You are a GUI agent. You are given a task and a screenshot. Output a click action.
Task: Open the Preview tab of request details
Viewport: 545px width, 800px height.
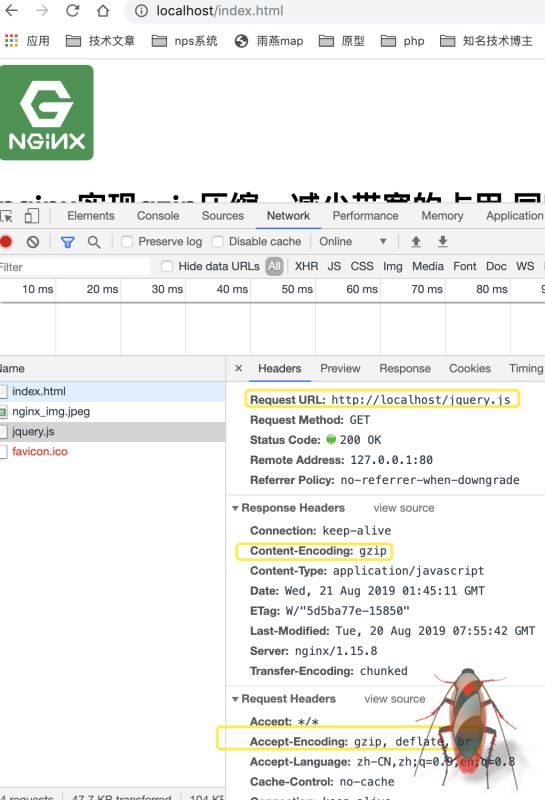(340, 368)
